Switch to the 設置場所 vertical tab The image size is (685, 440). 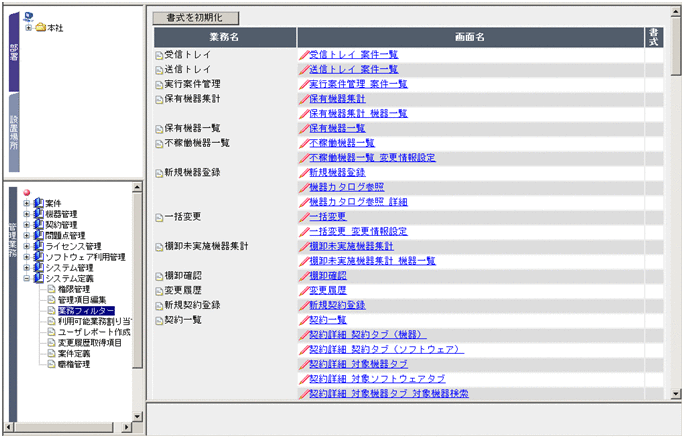(14, 132)
